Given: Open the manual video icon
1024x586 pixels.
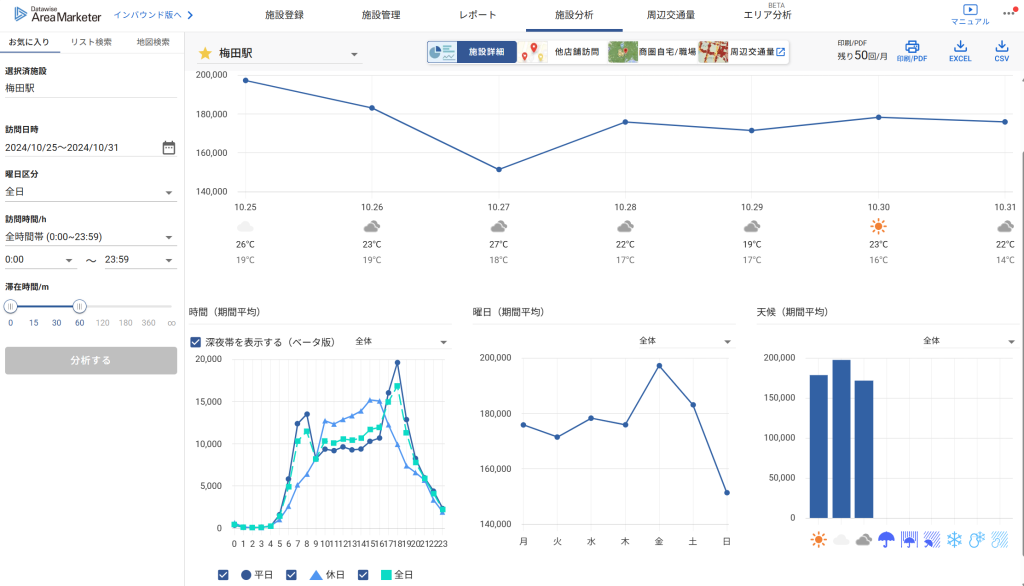Looking at the screenshot, I should pos(969,10).
